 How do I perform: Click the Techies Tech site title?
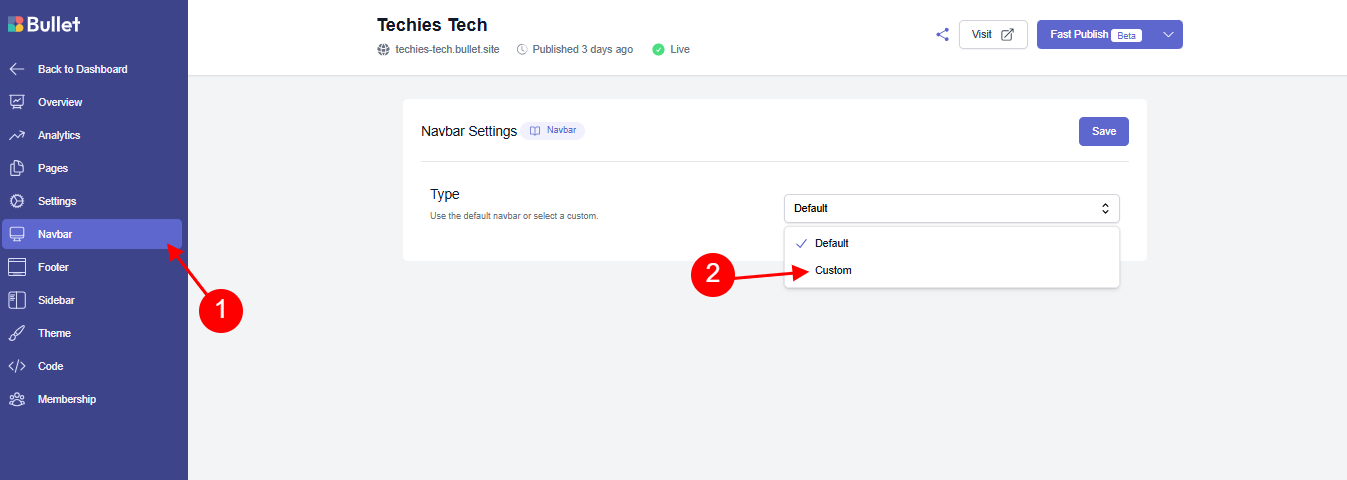click(x=432, y=25)
